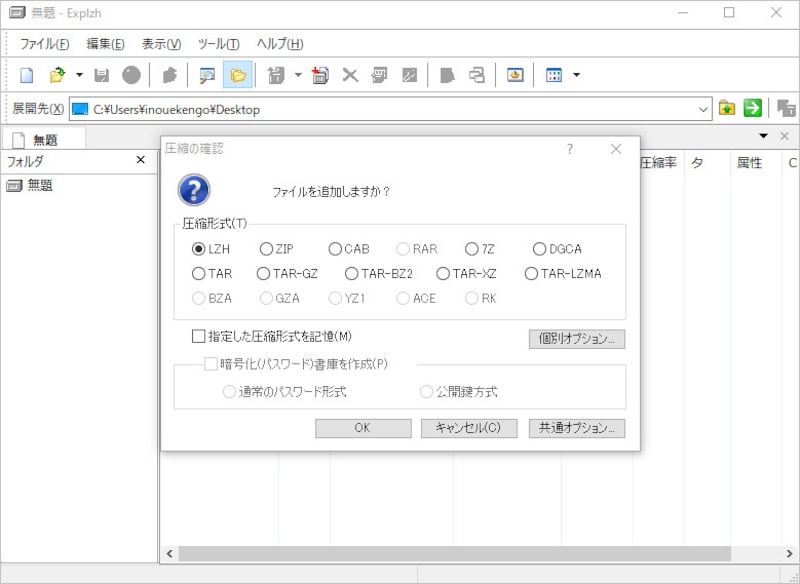800x584 pixels.
Task: Expand the 展開先 path dropdown
Action: pos(703,109)
